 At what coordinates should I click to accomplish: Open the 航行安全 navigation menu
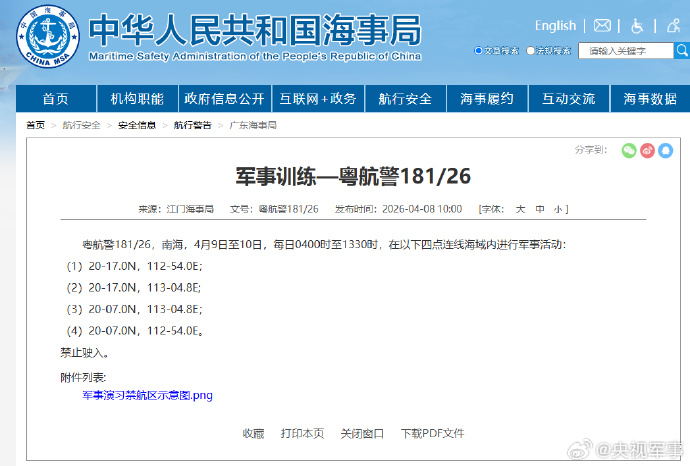pyautogui.click(x=405, y=99)
